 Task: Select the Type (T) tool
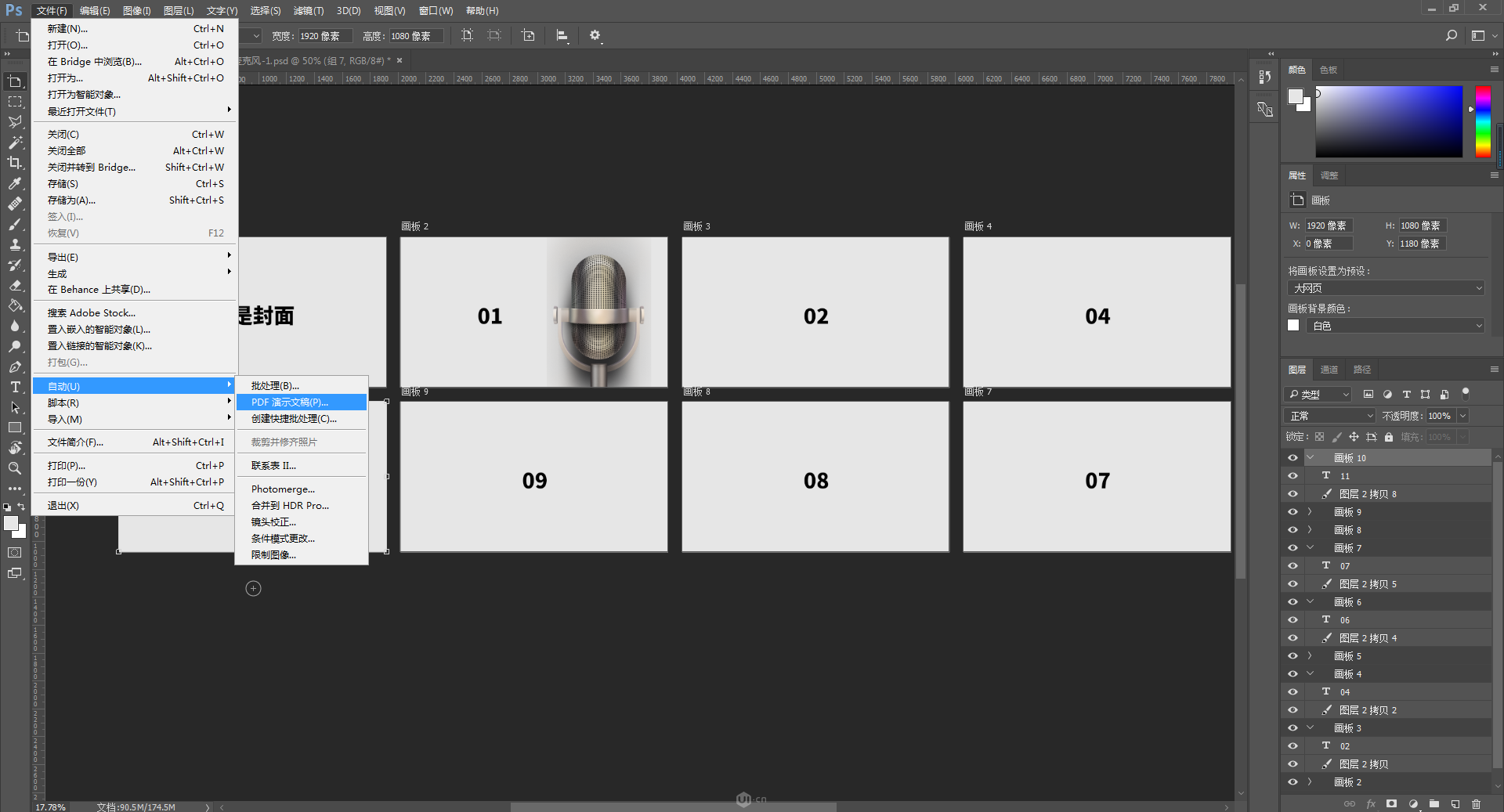click(15, 387)
